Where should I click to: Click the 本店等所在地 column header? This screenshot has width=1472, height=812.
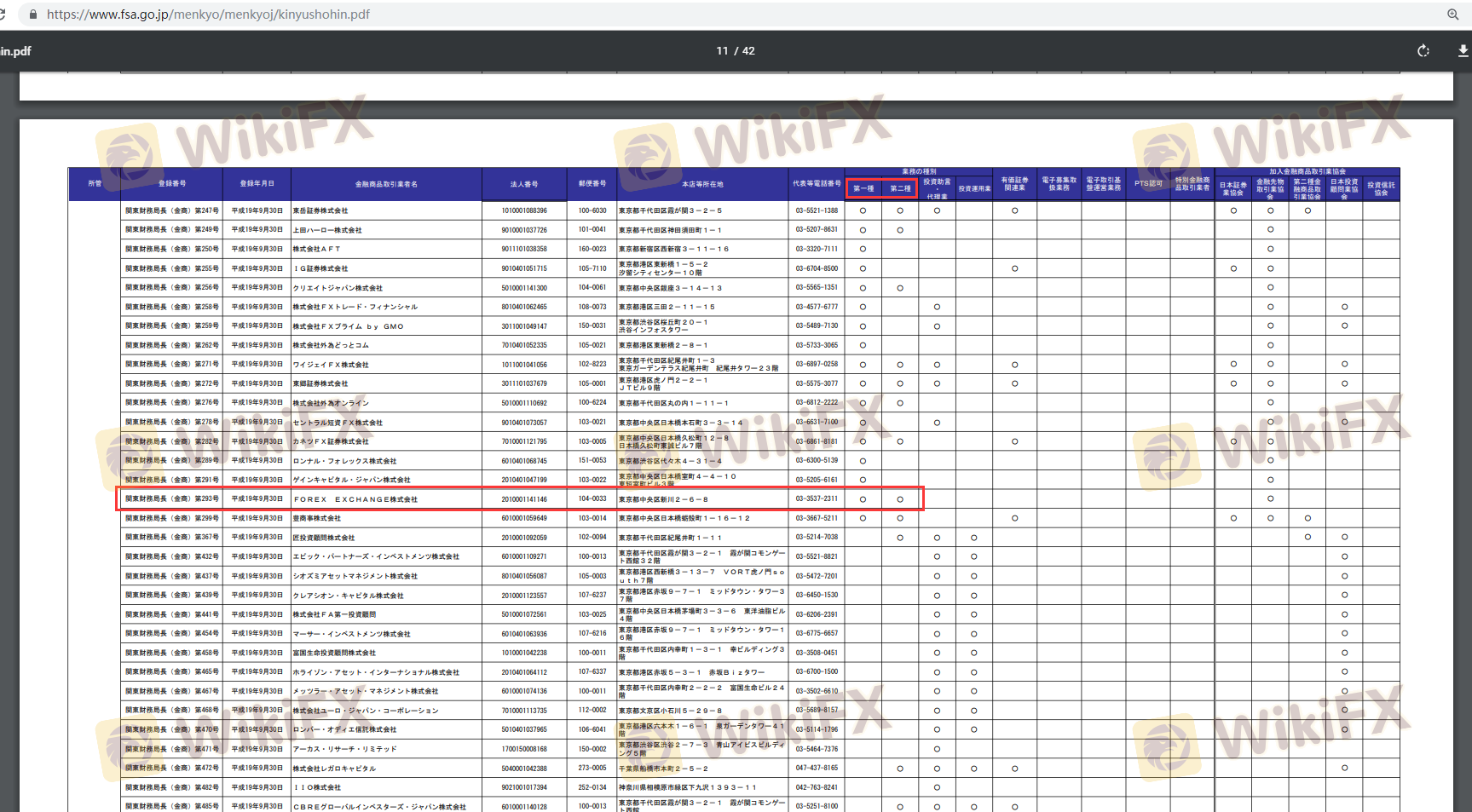pos(702,184)
